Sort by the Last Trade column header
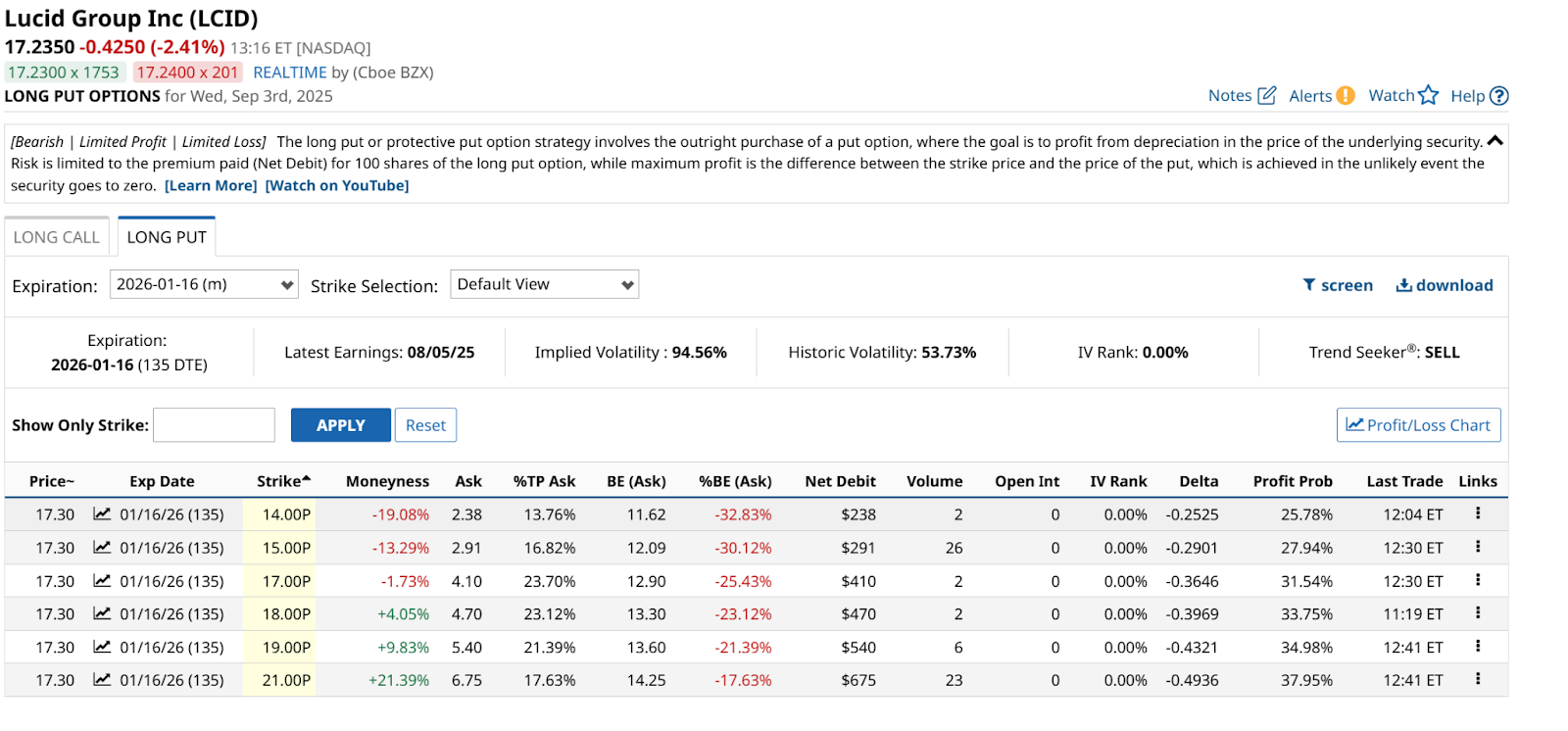The height and width of the screenshot is (731, 1568). coord(1404,481)
